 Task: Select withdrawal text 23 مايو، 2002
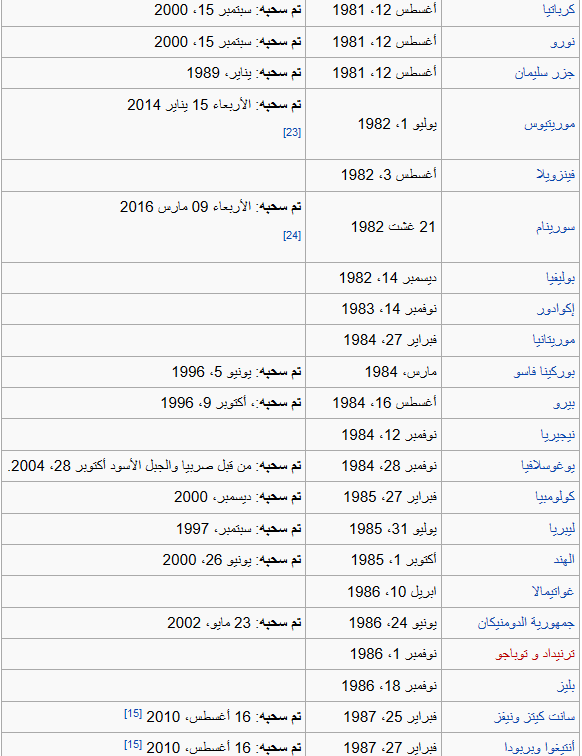(x=210, y=622)
